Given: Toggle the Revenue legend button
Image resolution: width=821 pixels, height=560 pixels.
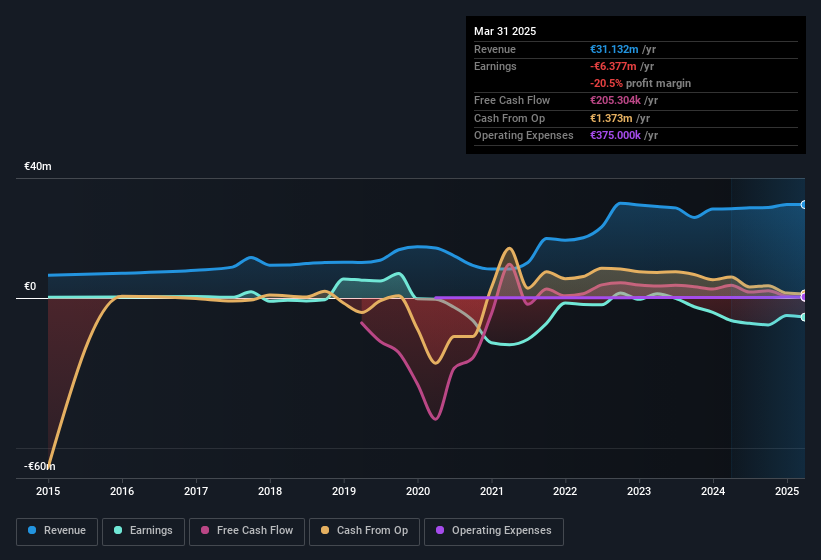Looking at the screenshot, I should (57, 531).
